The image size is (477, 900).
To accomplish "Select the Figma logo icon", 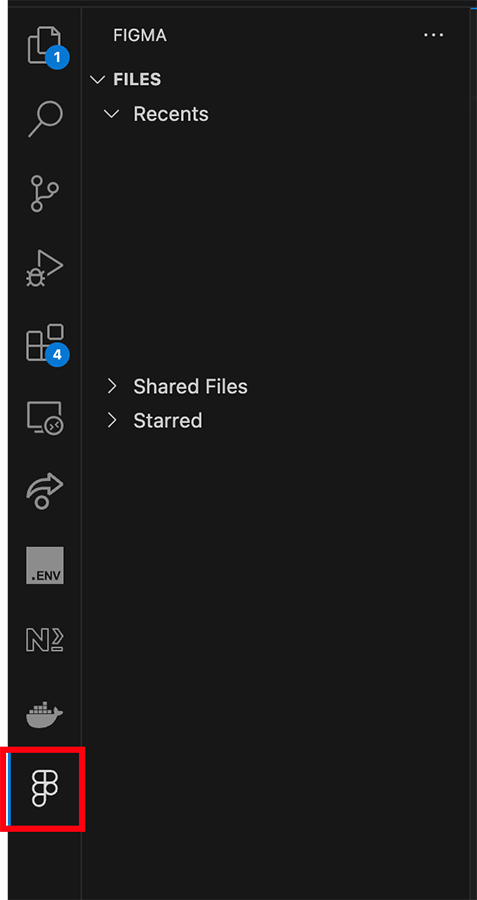I will (45, 789).
